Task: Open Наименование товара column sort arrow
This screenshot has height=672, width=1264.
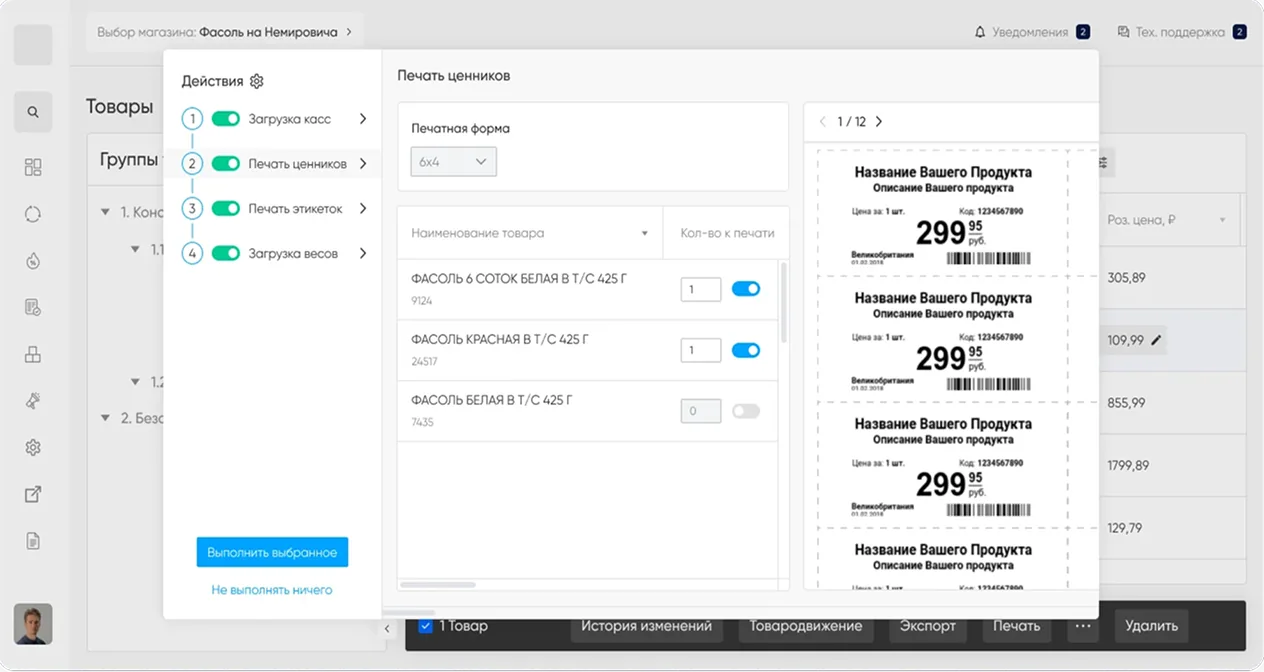Action: click(x=645, y=233)
